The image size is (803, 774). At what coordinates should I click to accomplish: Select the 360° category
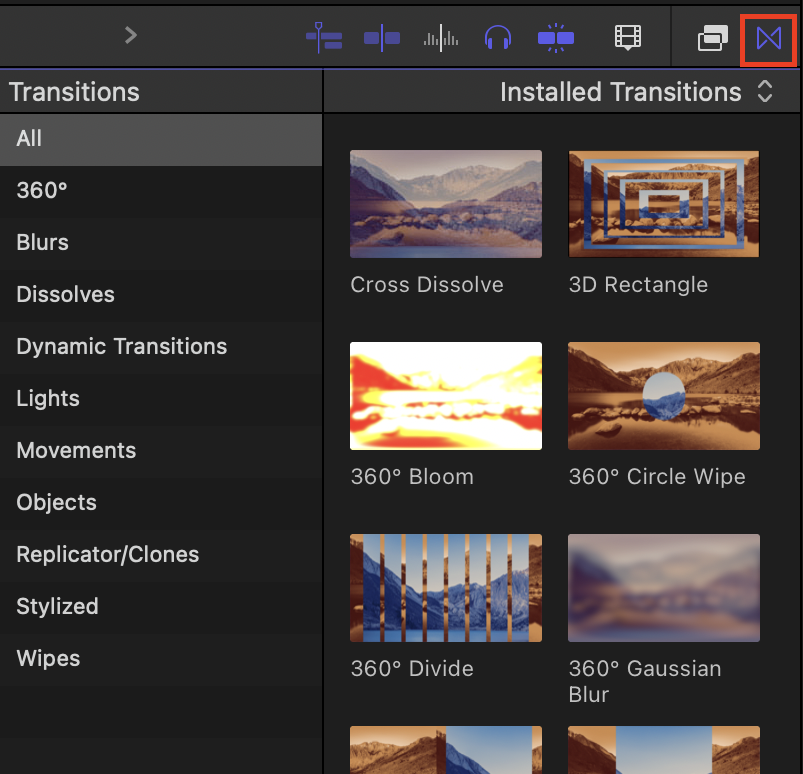coord(161,191)
